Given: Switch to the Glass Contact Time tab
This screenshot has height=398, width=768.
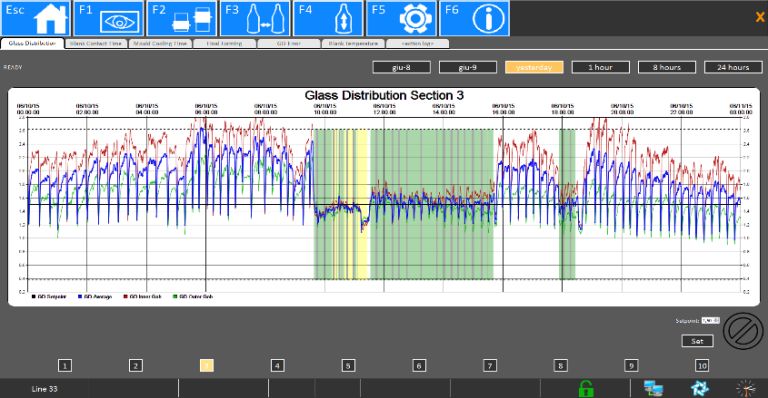Looking at the screenshot, I should [x=96, y=44].
